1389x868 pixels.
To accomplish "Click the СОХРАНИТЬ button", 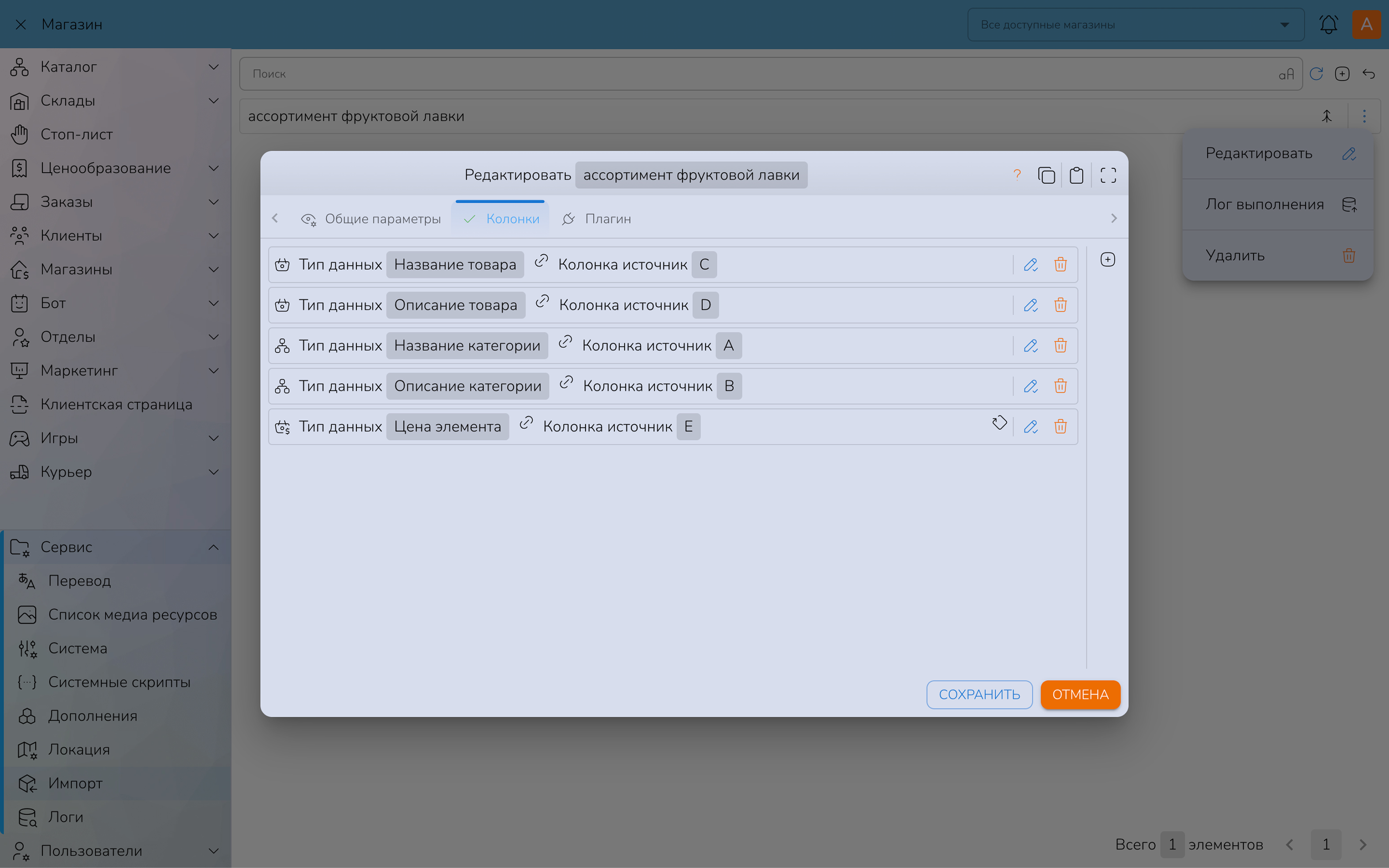I will point(979,694).
